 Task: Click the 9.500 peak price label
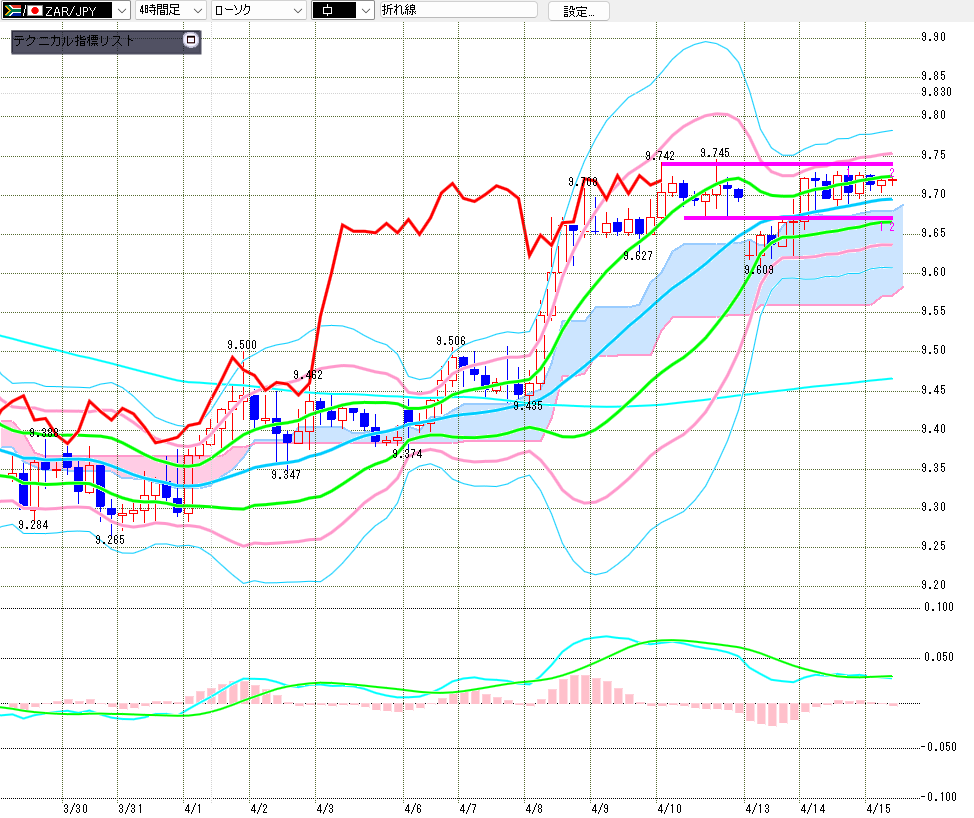click(x=241, y=345)
